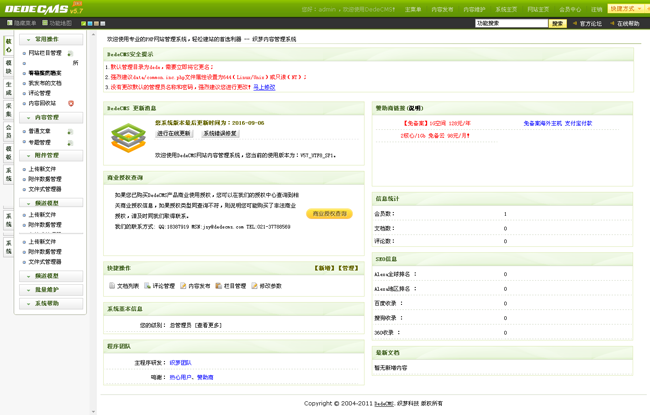Screen dimensions: 650x415
Task: Open the 织梦团队 link
Action: [181, 363]
